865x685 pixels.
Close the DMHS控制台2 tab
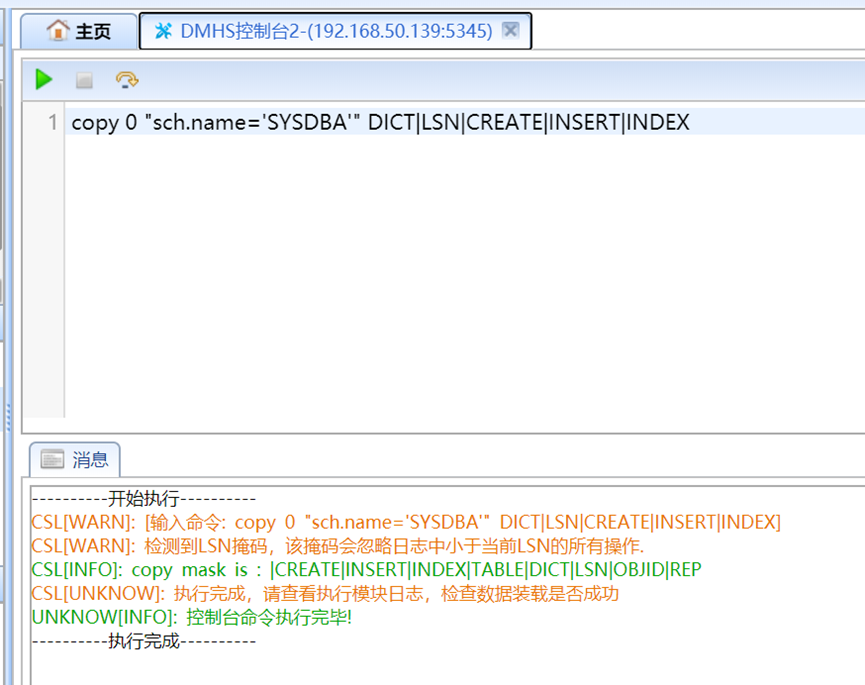click(510, 31)
